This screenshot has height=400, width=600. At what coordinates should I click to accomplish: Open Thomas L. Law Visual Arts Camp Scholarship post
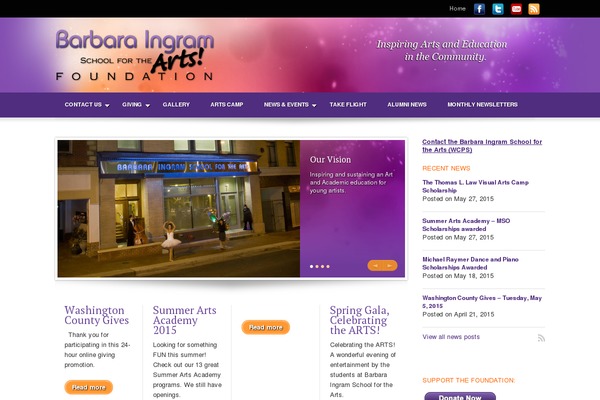pos(475,186)
